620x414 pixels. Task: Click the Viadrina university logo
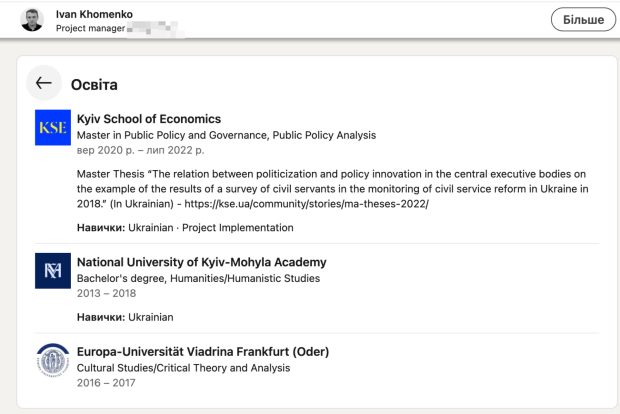(x=53, y=360)
